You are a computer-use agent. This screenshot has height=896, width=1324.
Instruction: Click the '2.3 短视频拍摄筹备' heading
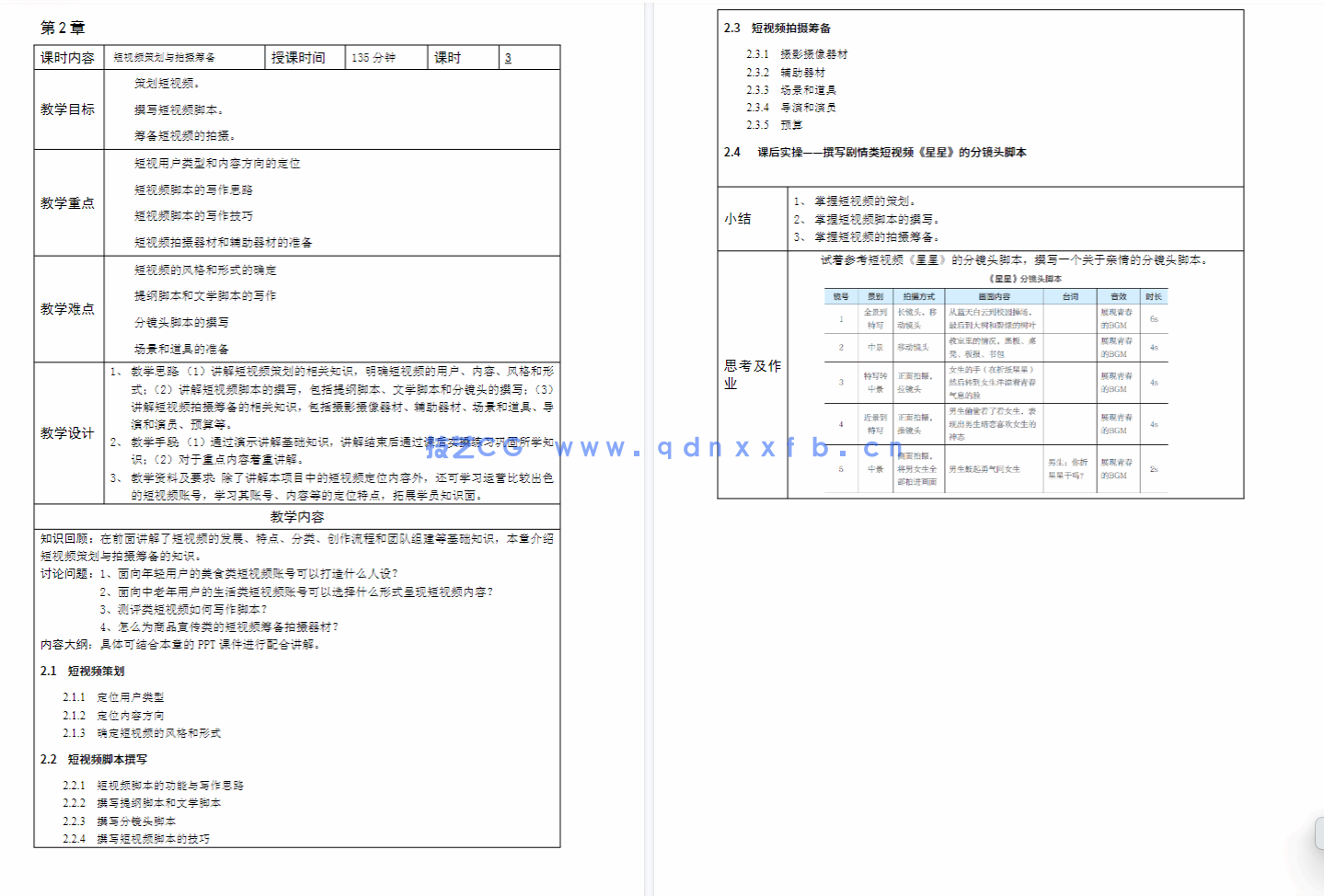coord(777,29)
